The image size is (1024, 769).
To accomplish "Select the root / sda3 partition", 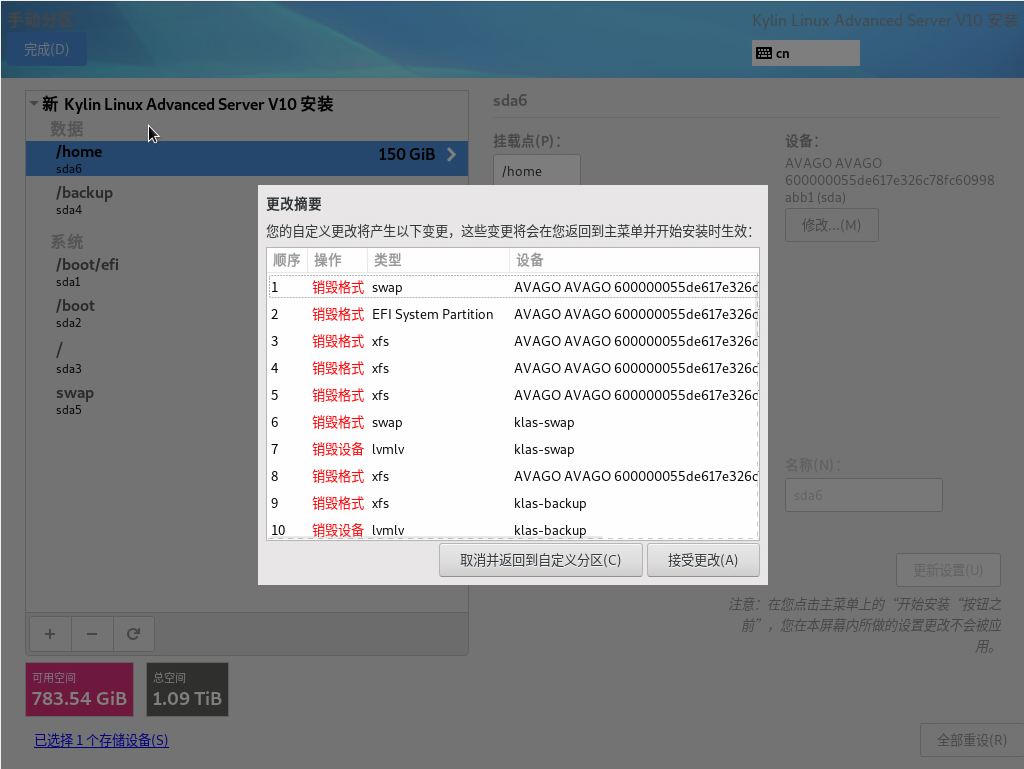I will pyautogui.click(x=247, y=358).
